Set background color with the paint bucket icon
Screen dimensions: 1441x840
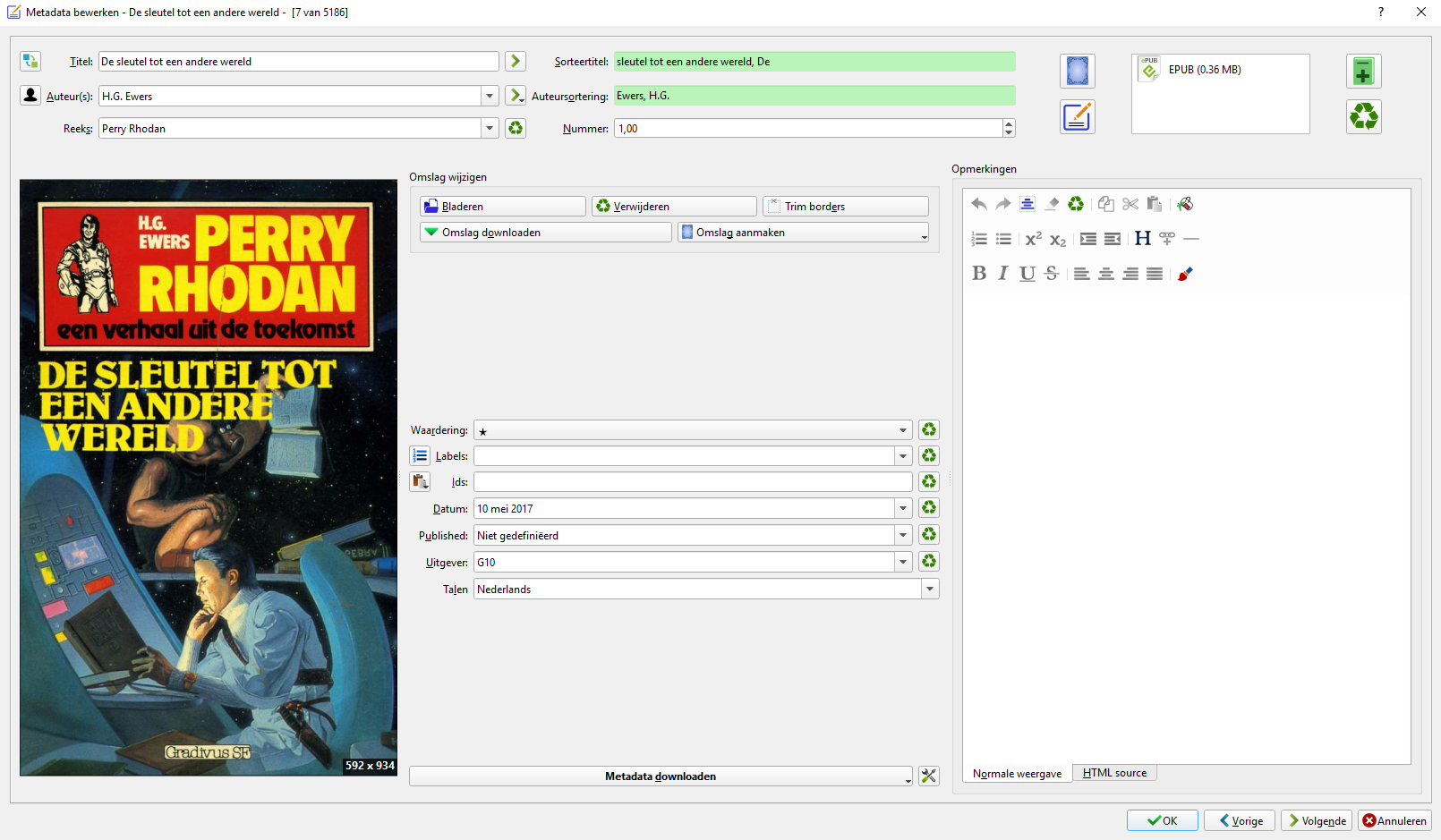tap(1185, 204)
